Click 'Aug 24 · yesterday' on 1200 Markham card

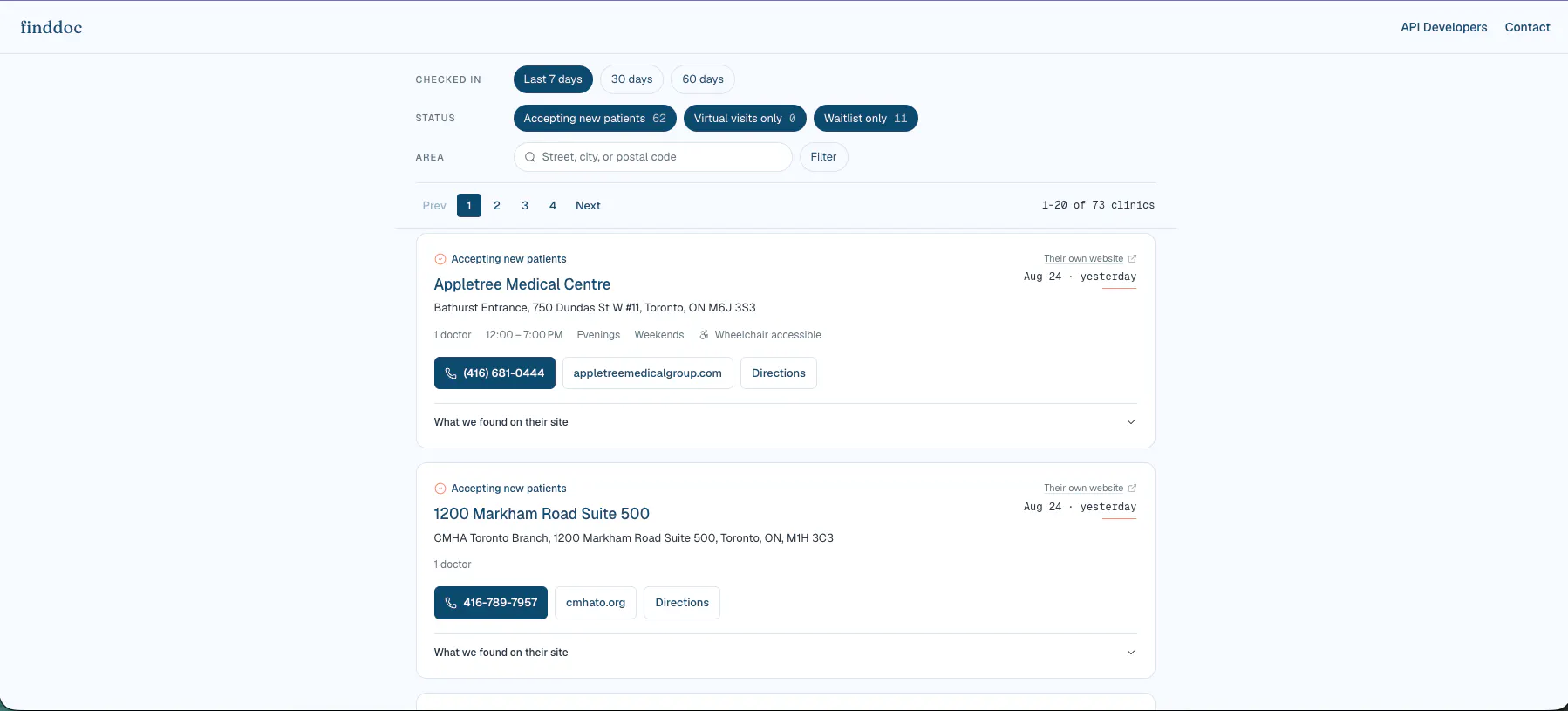click(x=1080, y=507)
